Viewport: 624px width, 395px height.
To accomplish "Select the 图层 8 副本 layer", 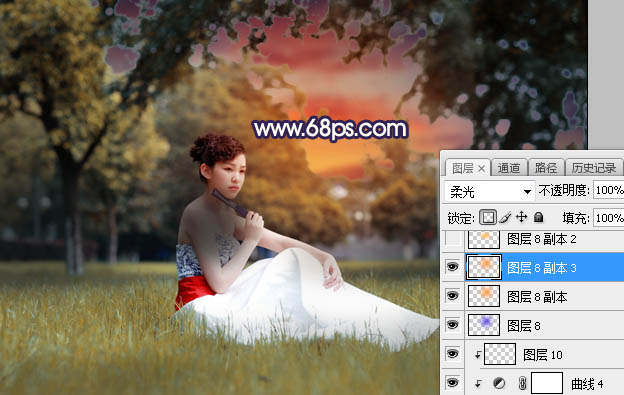I will (x=544, y=297).
